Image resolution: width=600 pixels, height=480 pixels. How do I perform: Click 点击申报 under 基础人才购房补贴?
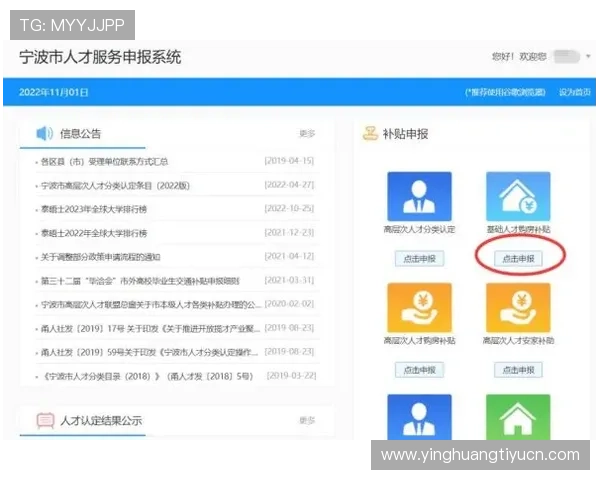518,259
